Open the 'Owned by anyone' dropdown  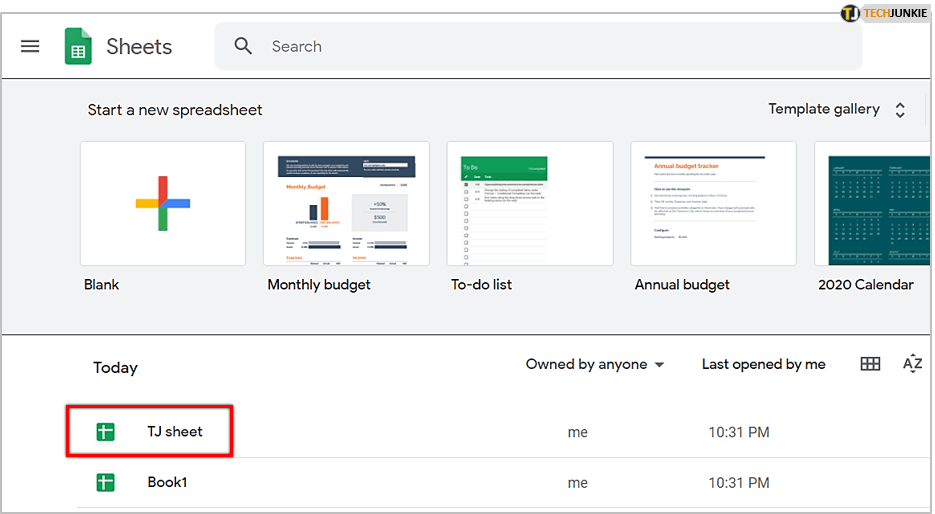coord(595,364)
